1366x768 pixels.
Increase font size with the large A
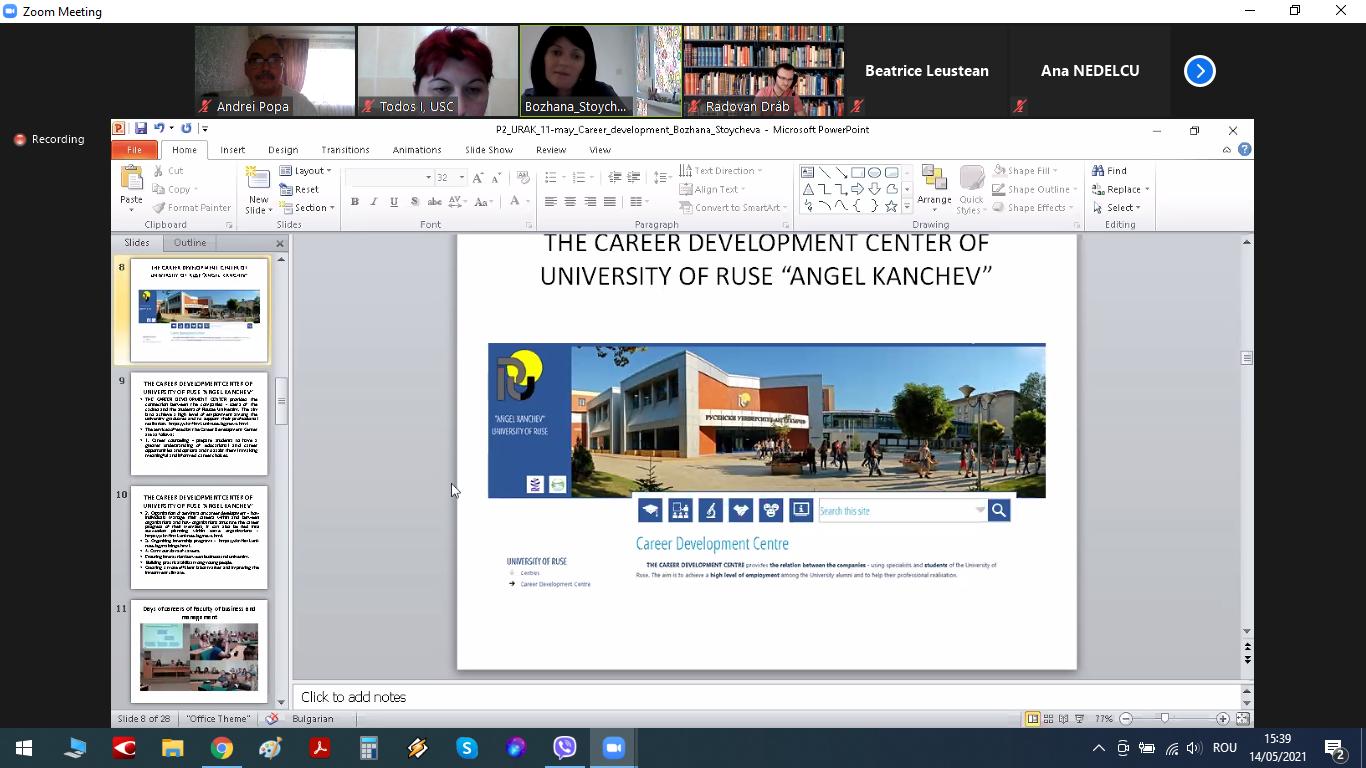point(478,177)
